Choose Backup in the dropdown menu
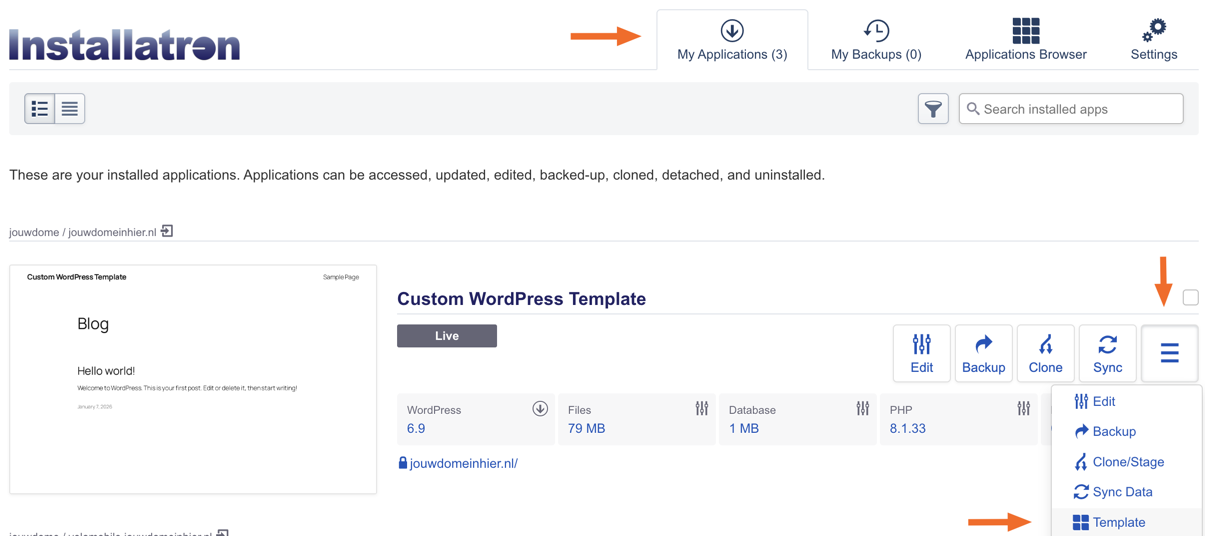Screen dimensions: 1205x536 click(1126, 432)
